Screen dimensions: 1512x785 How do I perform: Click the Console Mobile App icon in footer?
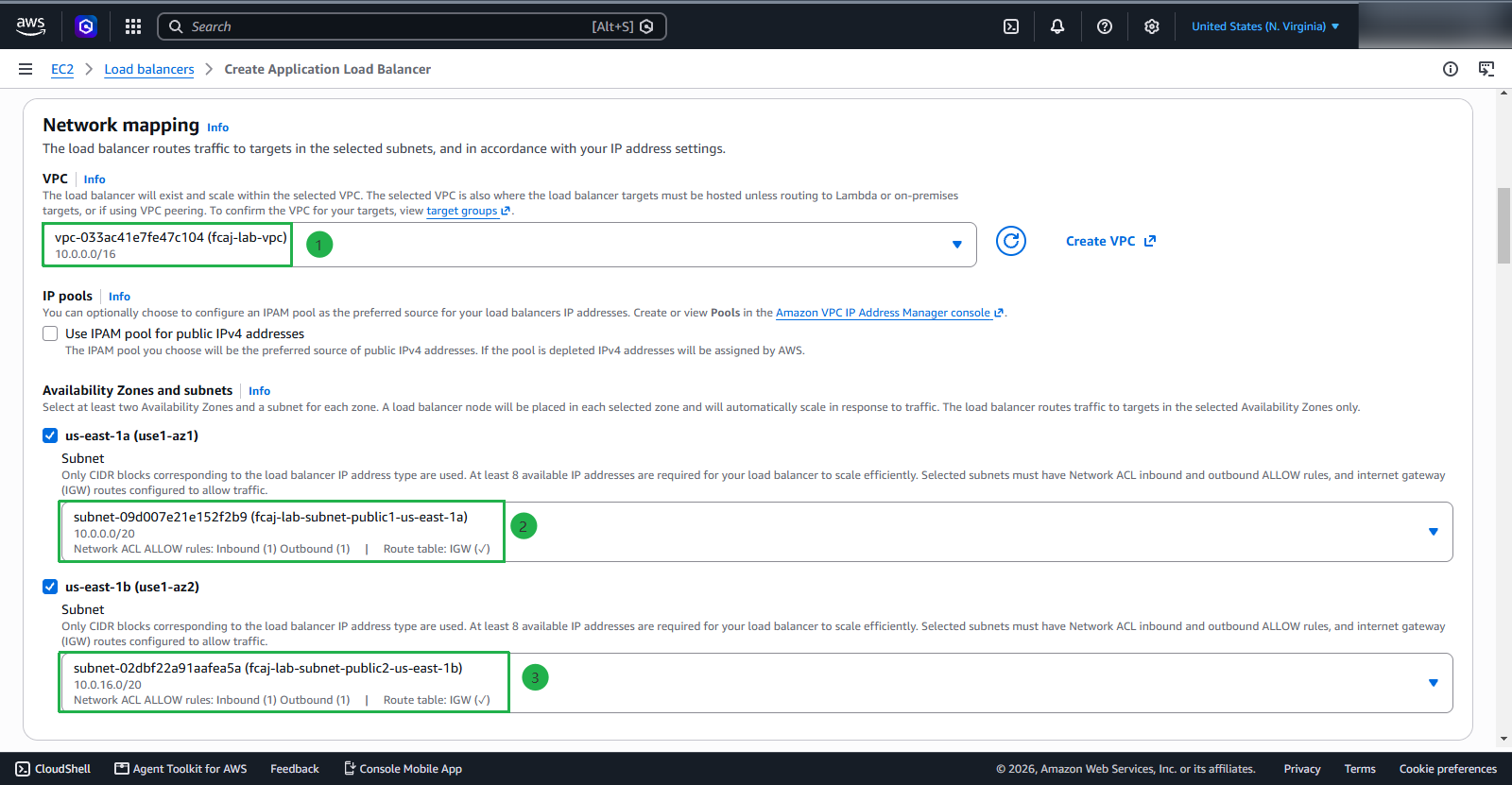[x=350, y=769]
